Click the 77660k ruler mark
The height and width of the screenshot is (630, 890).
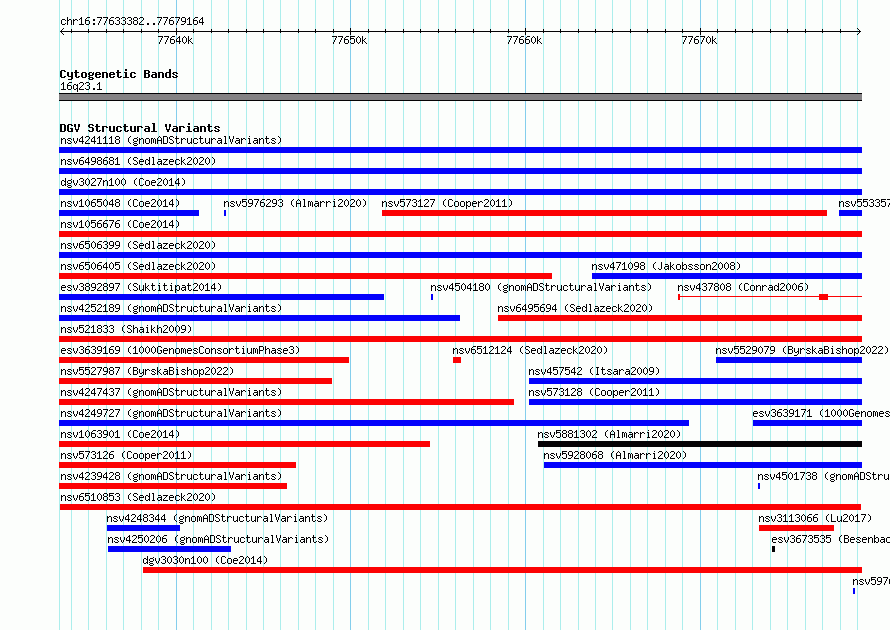click(x=524, y=40)
